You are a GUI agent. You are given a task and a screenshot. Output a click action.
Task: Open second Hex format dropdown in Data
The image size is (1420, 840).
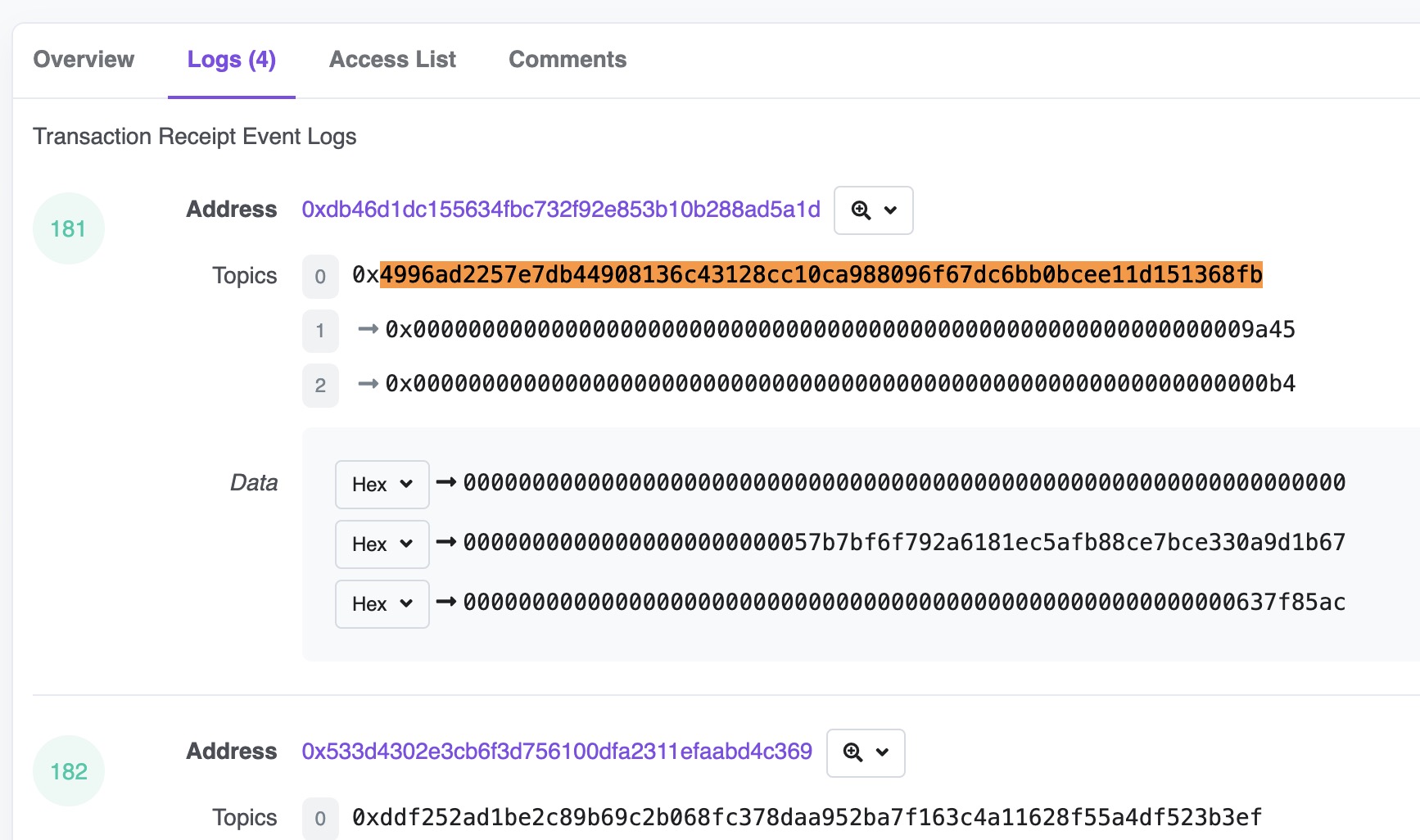(382, 544)
